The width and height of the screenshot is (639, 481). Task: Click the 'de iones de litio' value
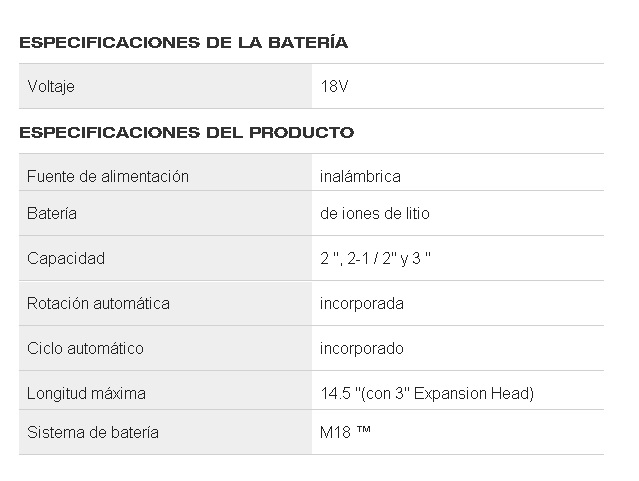tap(375, 214)
